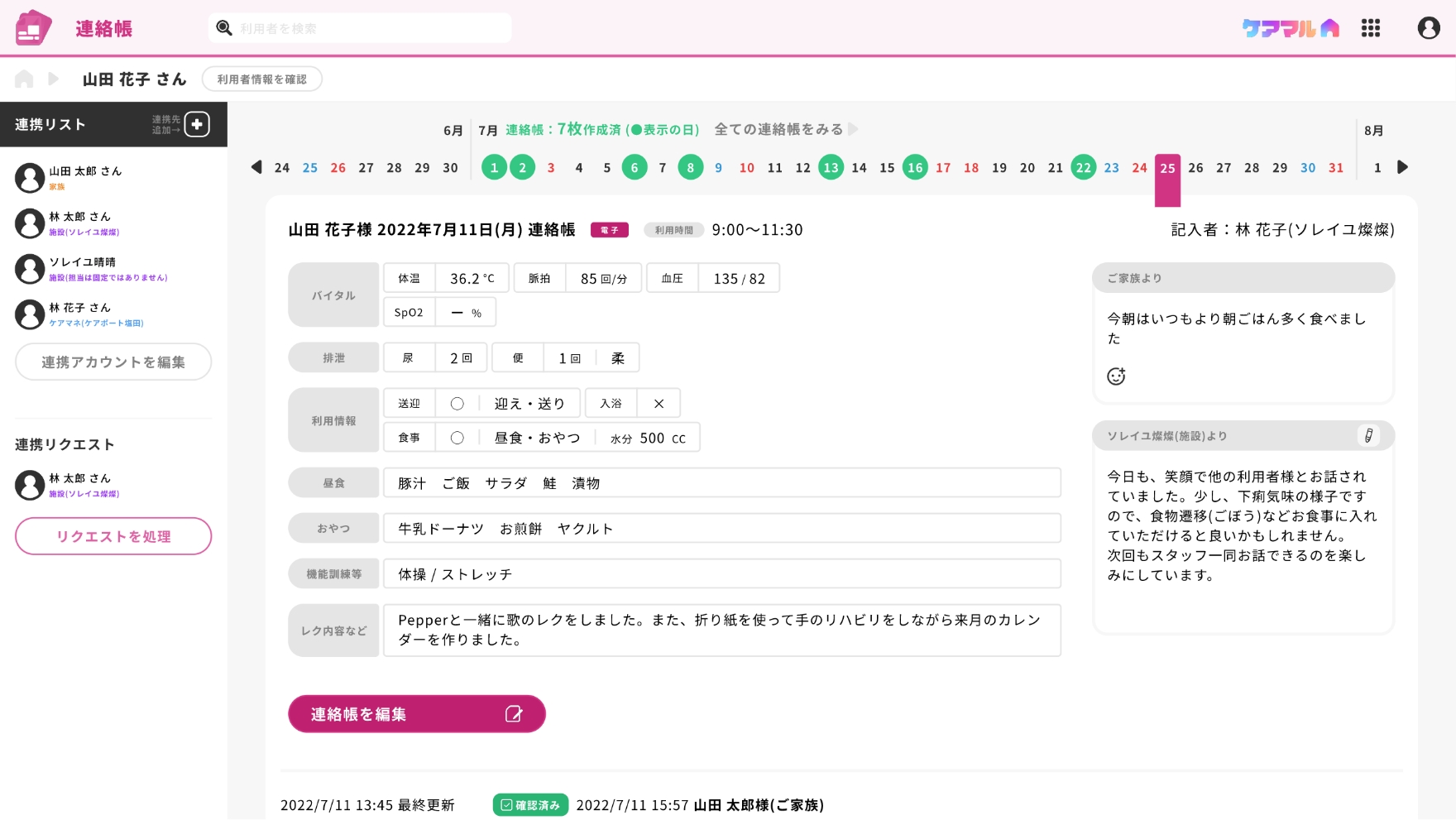Click the body temperature value 36.2 ℃

tap(472, 279)
